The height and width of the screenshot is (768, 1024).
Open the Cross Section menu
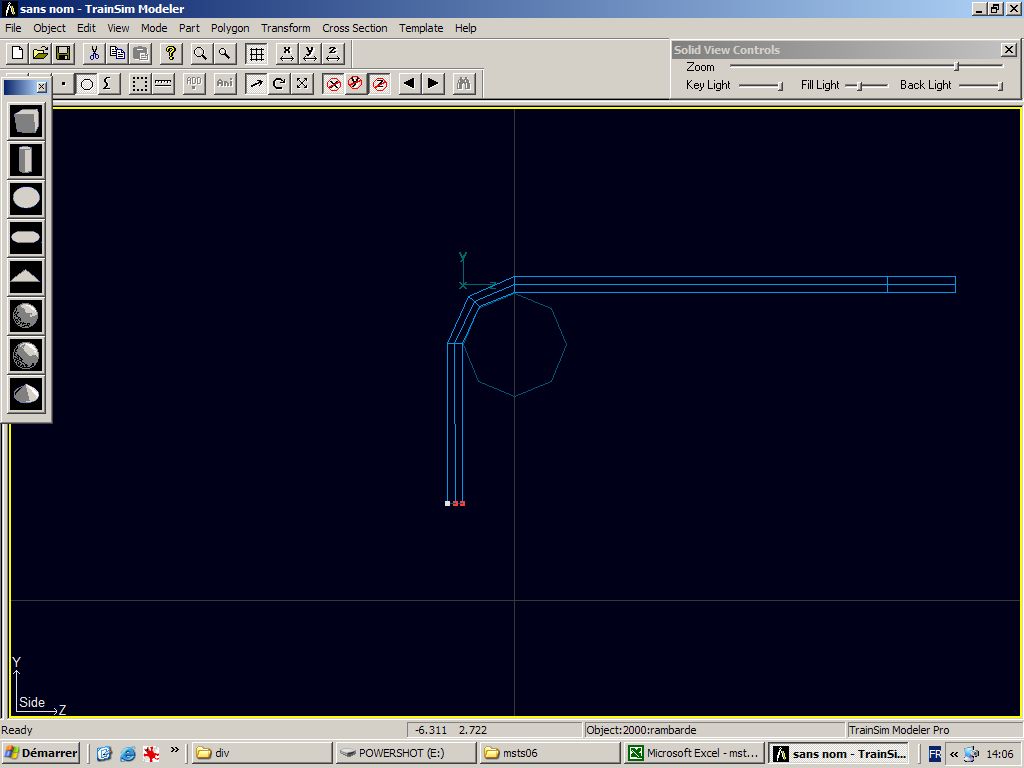(354, 28)
